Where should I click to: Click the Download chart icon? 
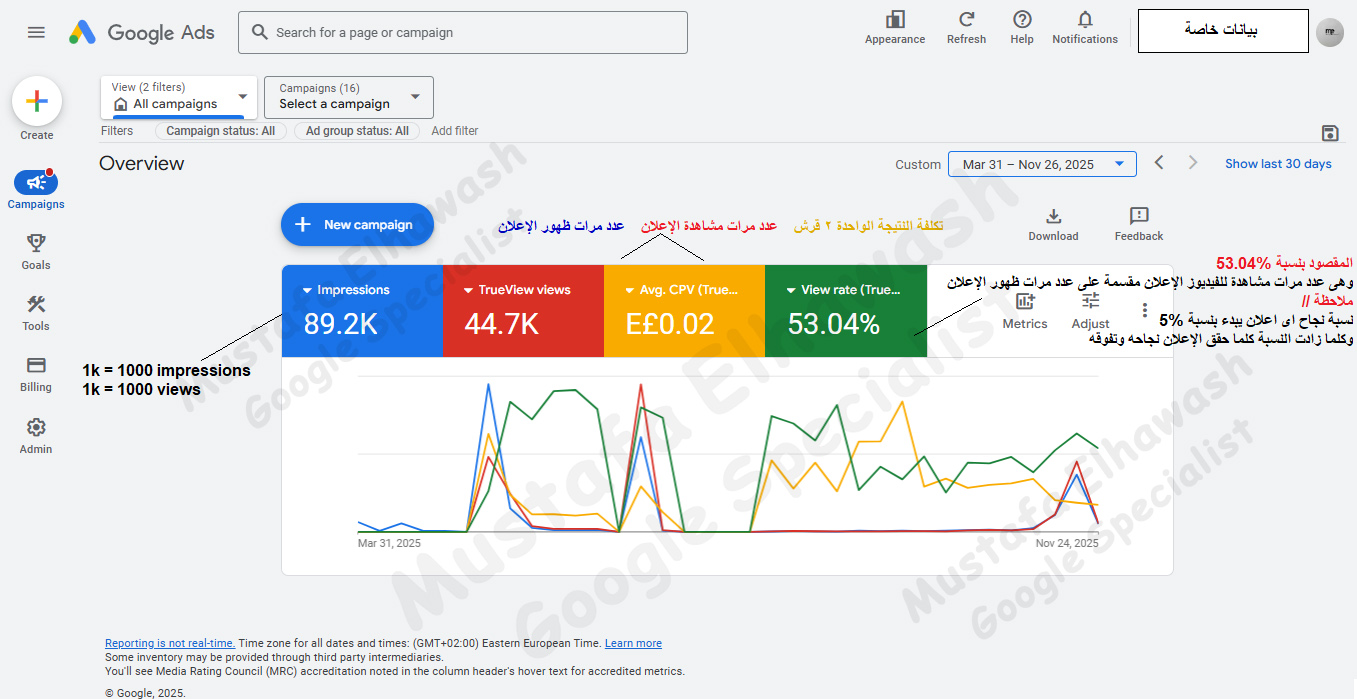1053,217
